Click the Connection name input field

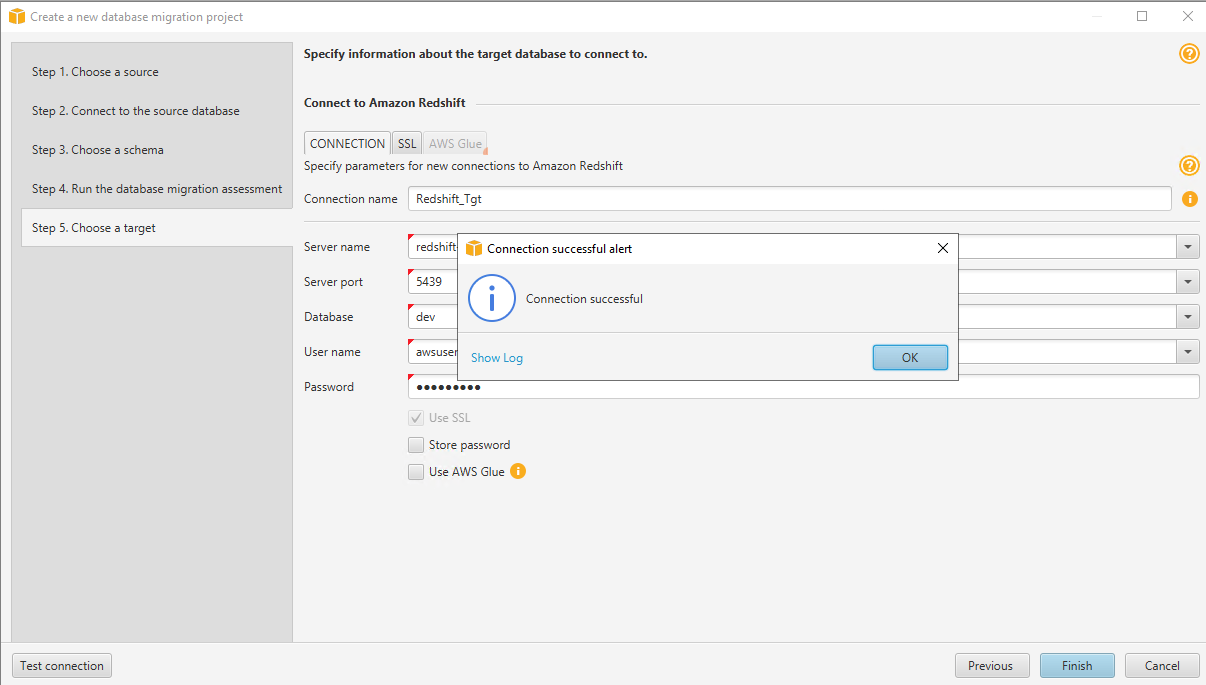(790, 199)
